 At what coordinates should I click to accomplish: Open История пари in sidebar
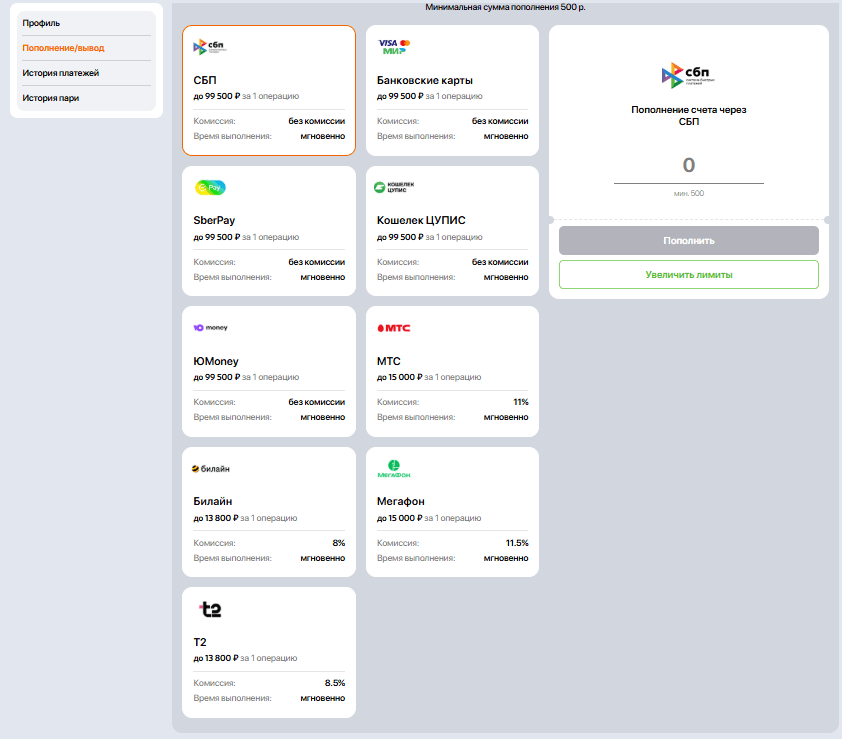coord(51,98)
